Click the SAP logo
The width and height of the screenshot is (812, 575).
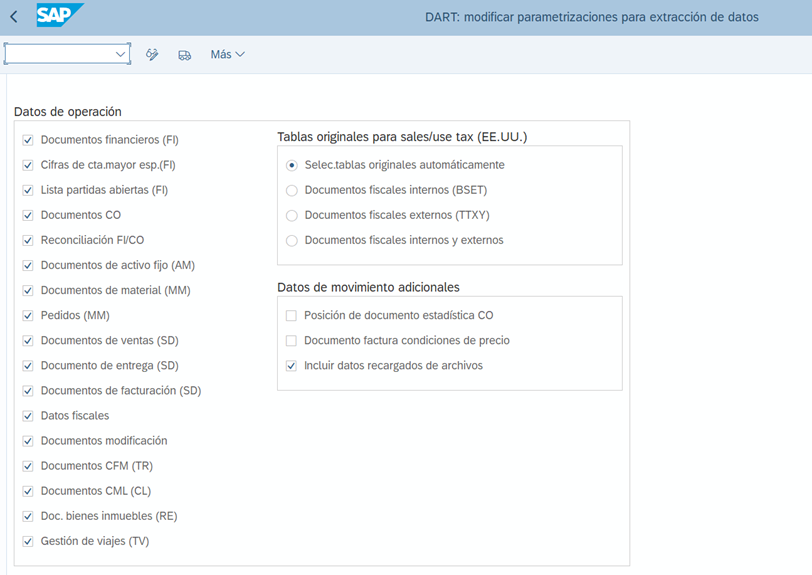point(59,16)
